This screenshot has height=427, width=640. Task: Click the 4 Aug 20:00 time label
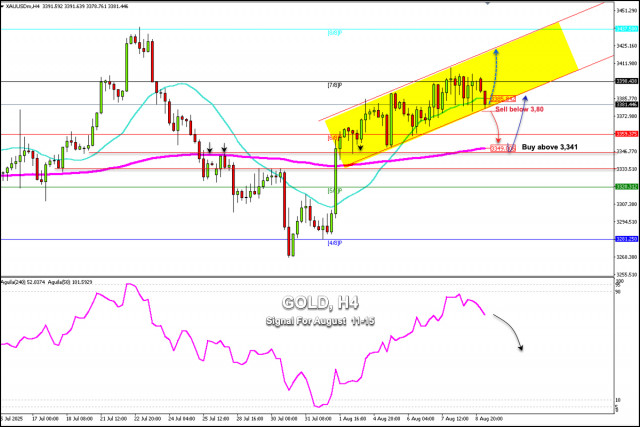point(386,419)
